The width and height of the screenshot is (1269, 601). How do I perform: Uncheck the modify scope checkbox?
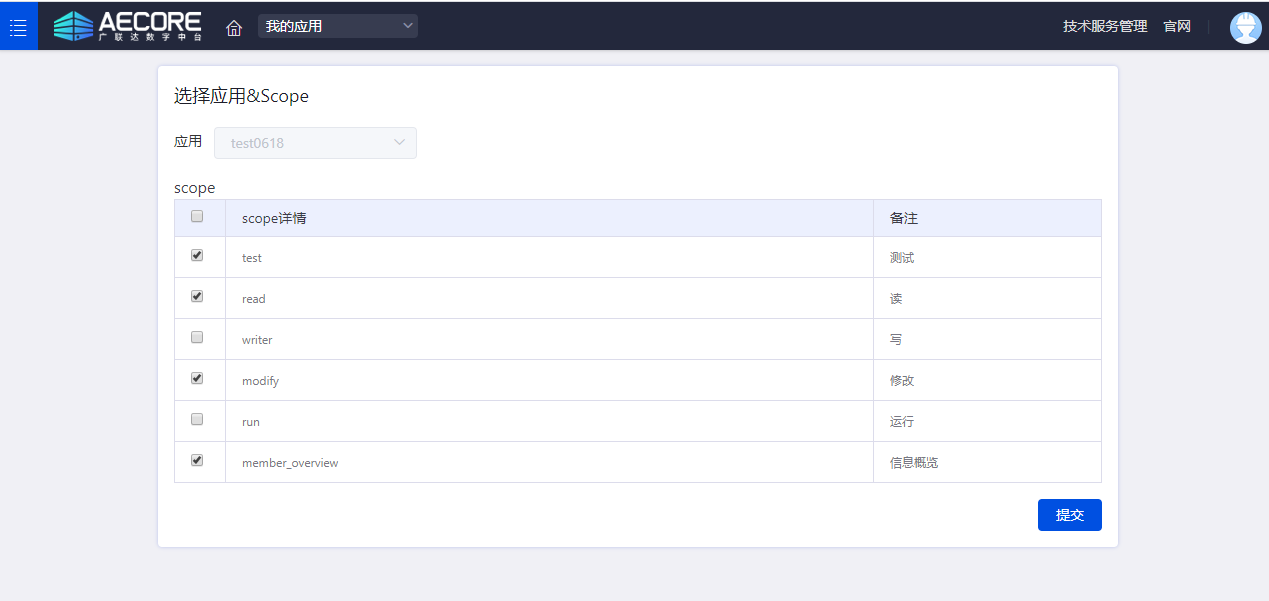tap(197, 379)
